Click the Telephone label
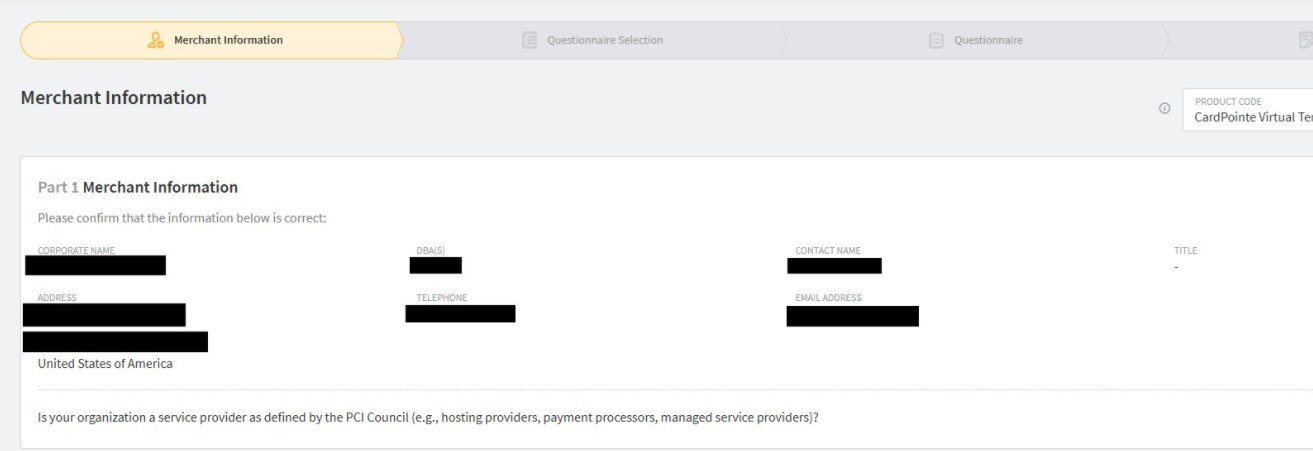The image size is (1313, 451). tap(441, 298)
